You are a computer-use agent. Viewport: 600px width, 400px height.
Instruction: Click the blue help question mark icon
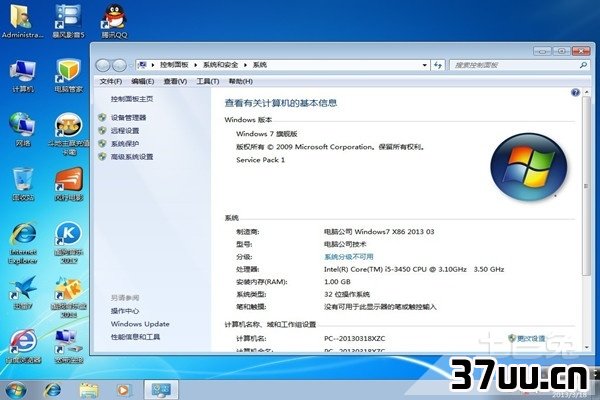pos(575,92)
